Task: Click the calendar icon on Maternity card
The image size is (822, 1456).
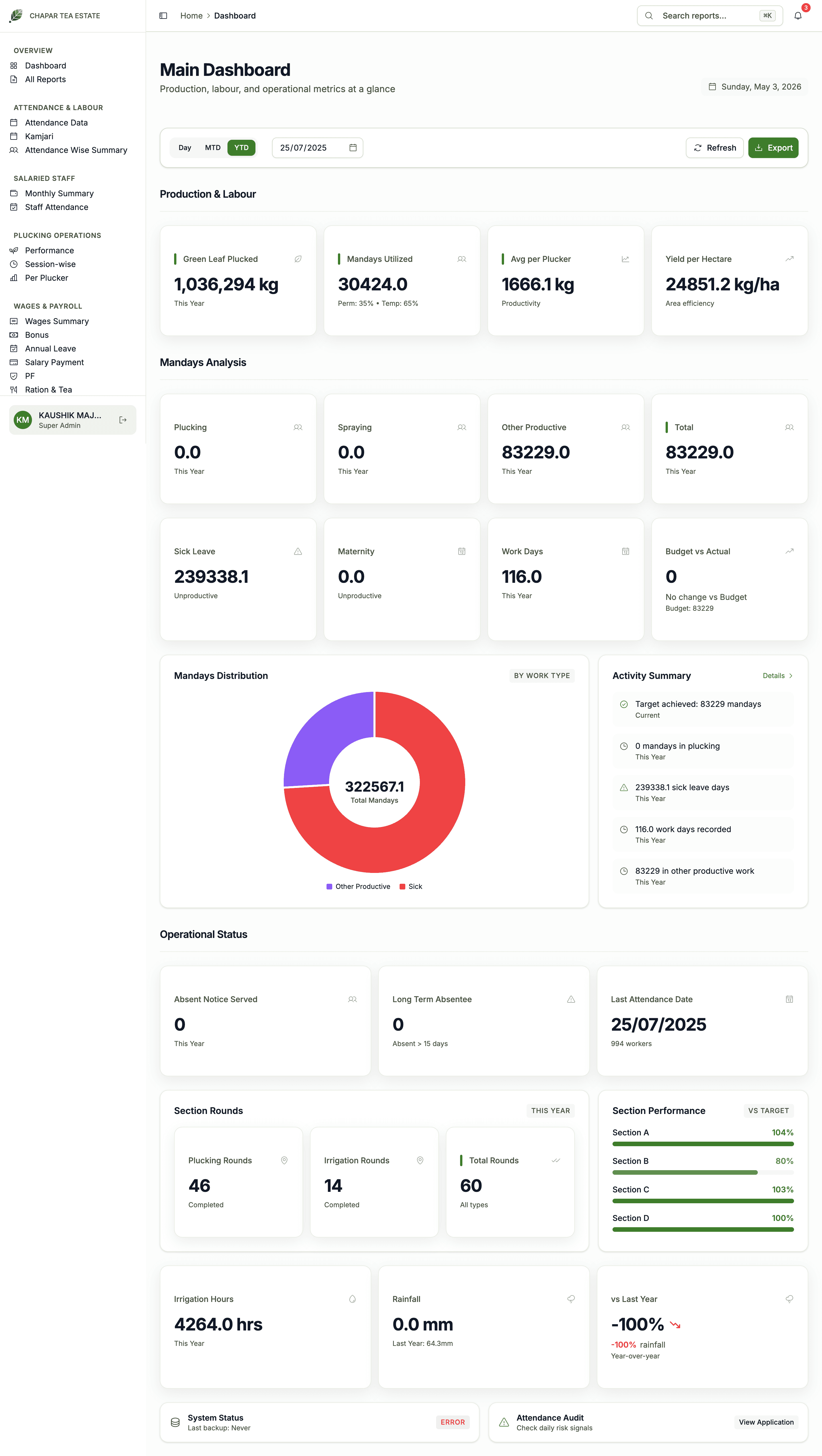Action: point(462,552)
